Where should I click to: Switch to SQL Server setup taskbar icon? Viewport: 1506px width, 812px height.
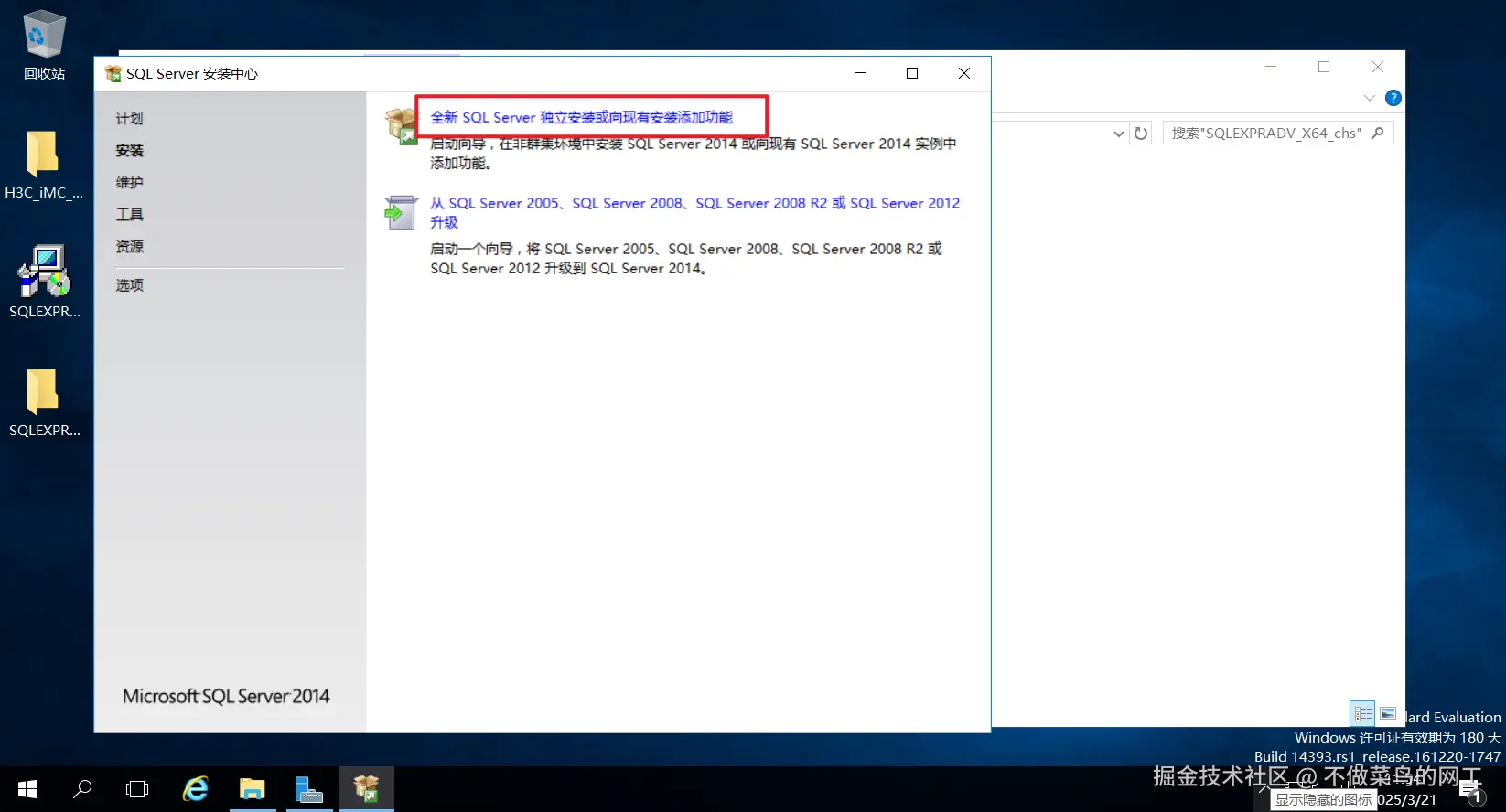coord(366,789)
